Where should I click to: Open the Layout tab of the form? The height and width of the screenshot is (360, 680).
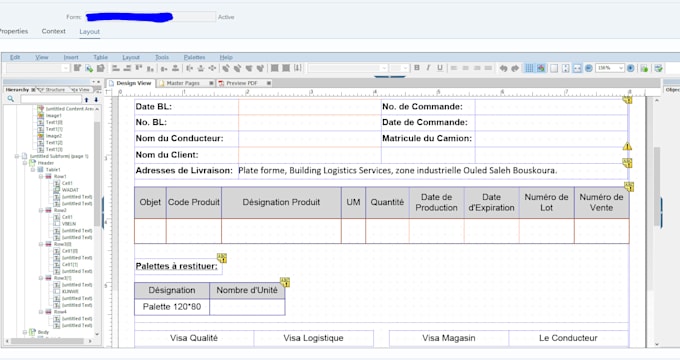[89, 32]
